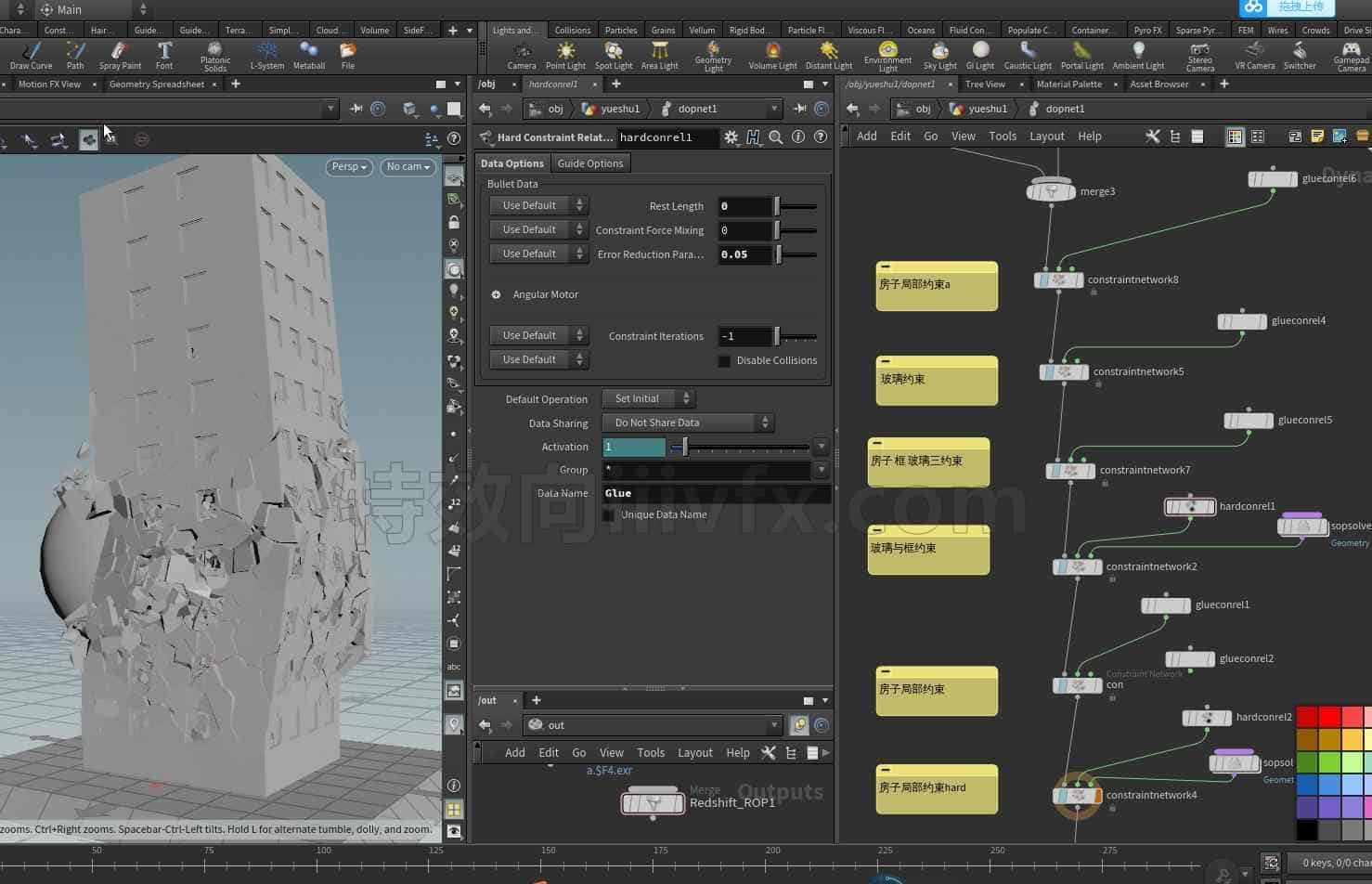Enable the Disable Collisions checkbox

click(x=724, y=360)
